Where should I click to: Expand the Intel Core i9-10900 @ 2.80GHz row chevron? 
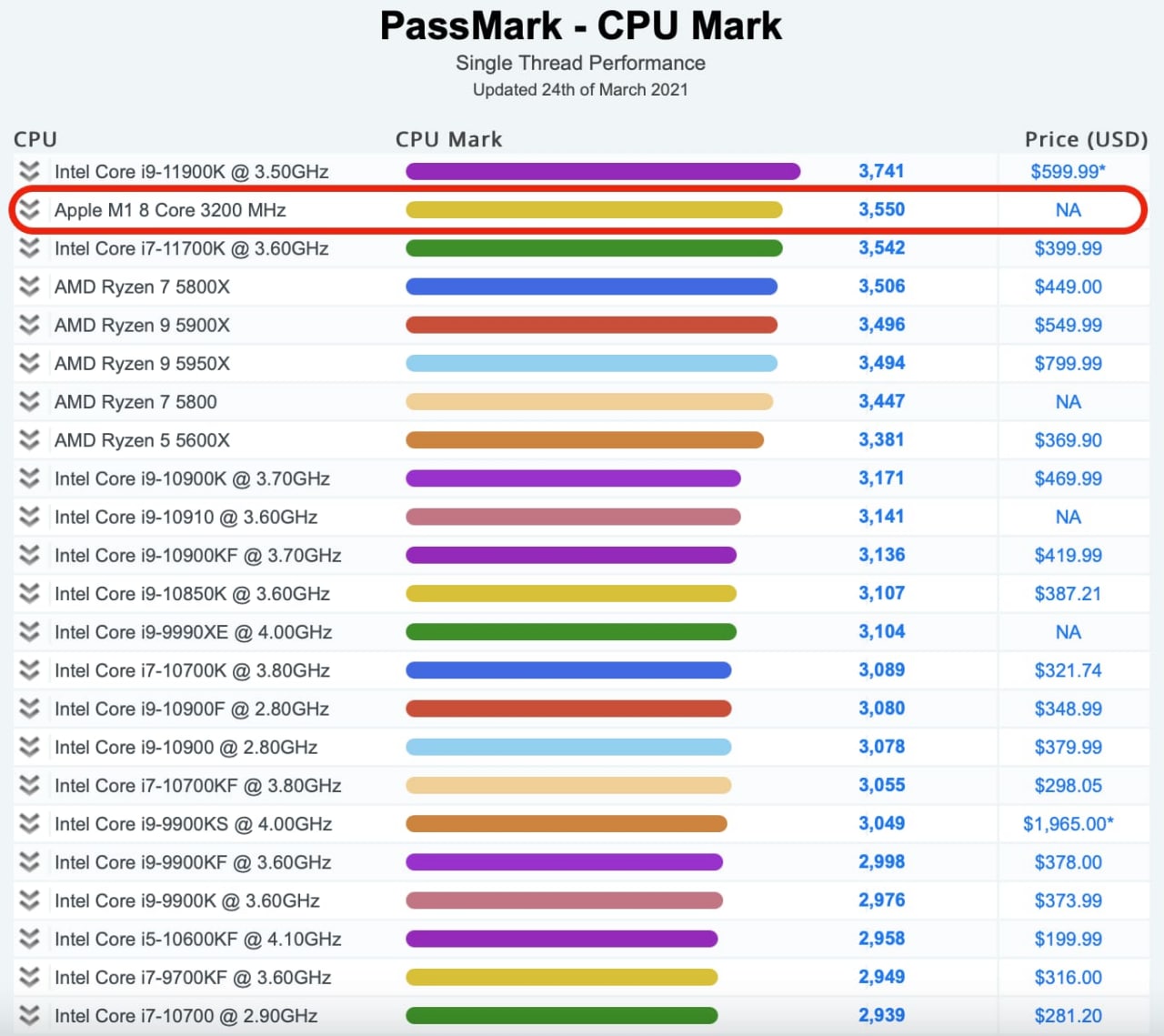[x=30, y=747]
